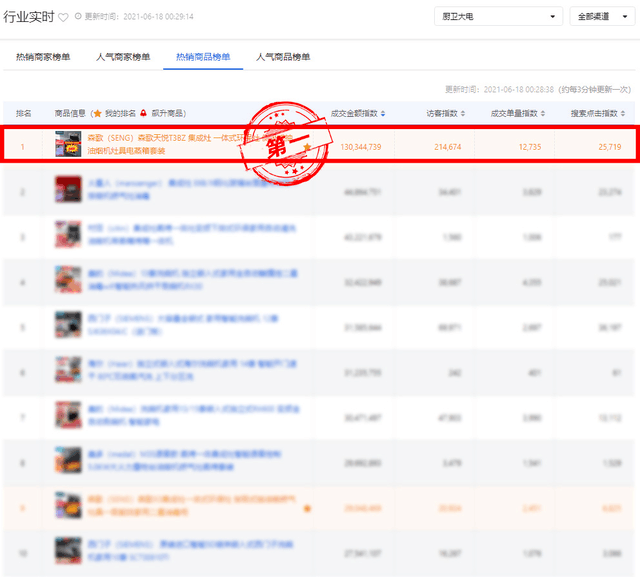Screen dimensions: 640x577
Task: Open thumbnail of rank 2 product
Action: pos(68,189)
